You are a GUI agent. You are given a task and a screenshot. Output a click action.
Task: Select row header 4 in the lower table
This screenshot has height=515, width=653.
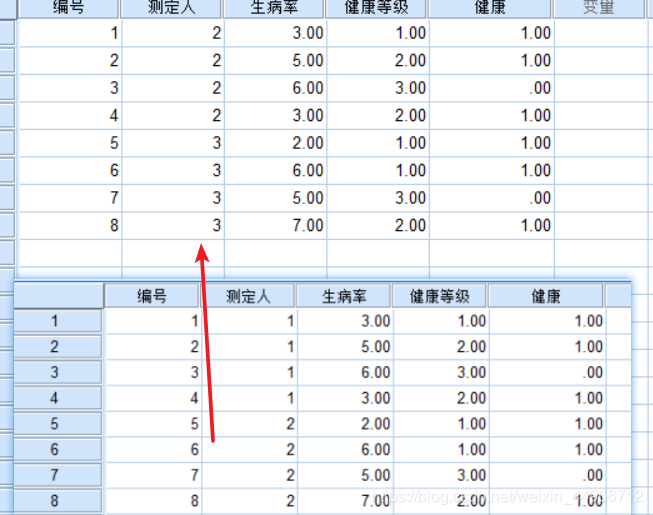click(57, 398)
